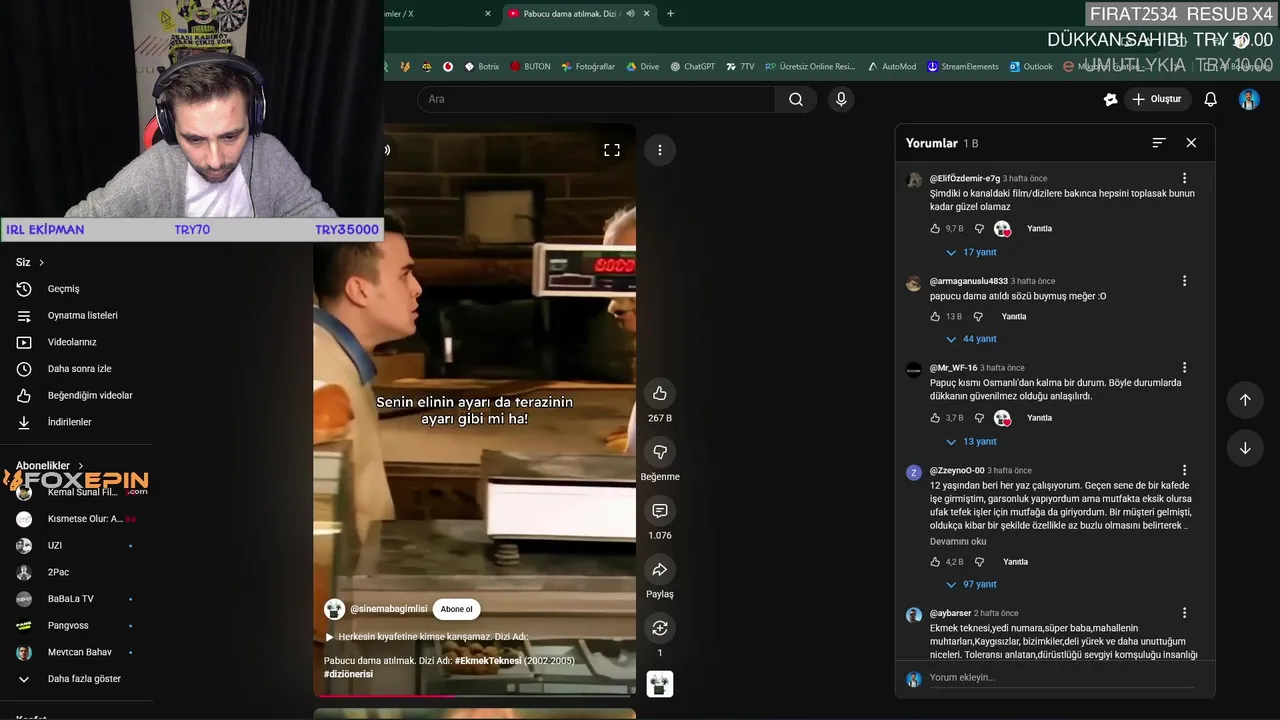1280x720 pixels.
Task: Reply to @armaganuslu4833 with Yanıtla
Action: coord(1014,317)
